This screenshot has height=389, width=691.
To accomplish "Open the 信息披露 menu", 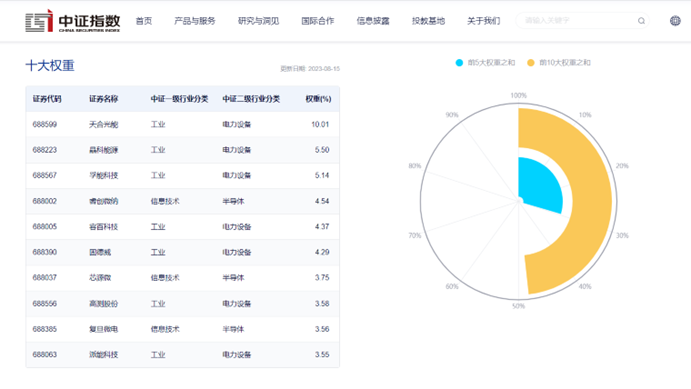I will point(373,21).
